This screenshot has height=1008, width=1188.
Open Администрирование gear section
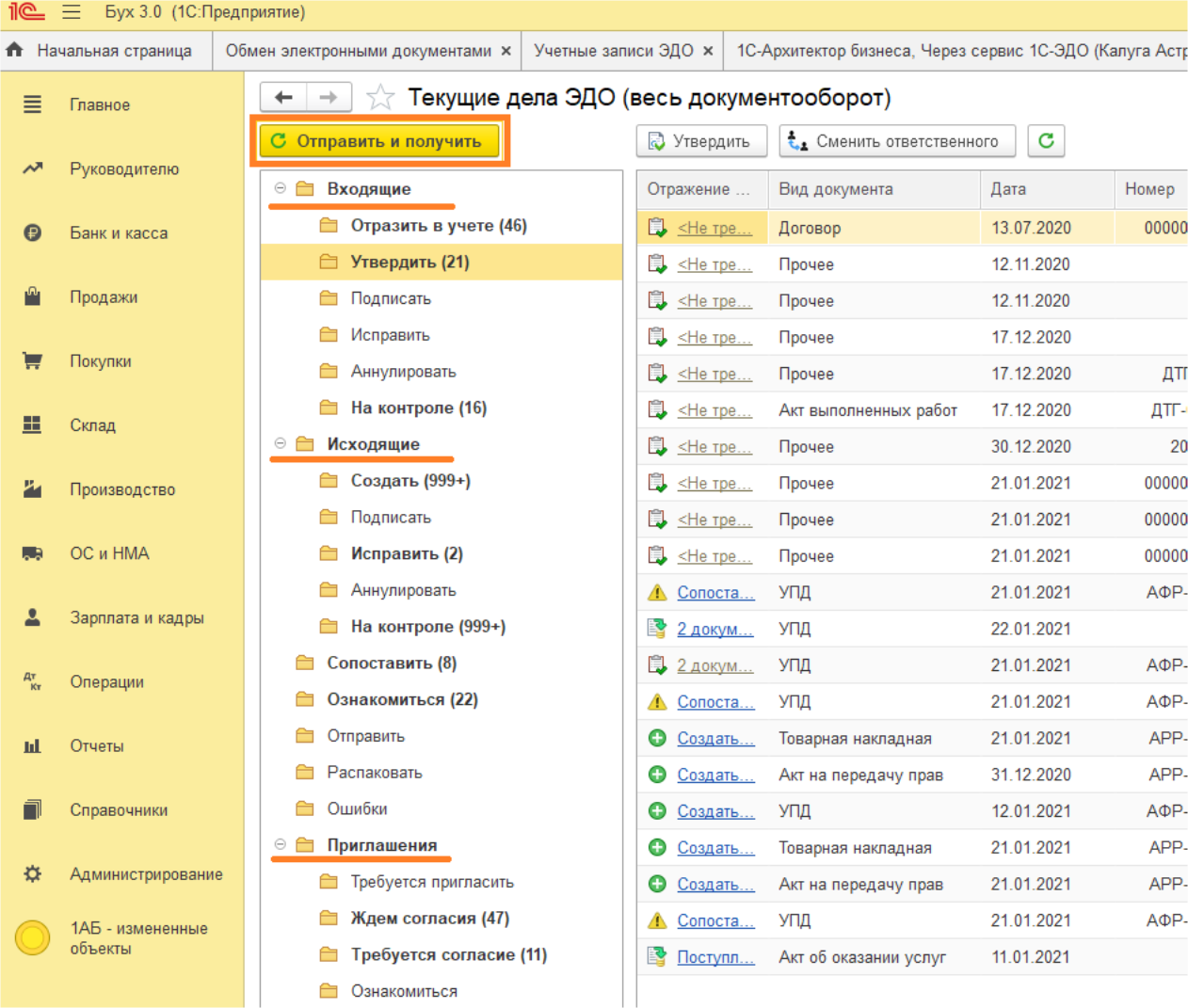click(x=146, y=874)
